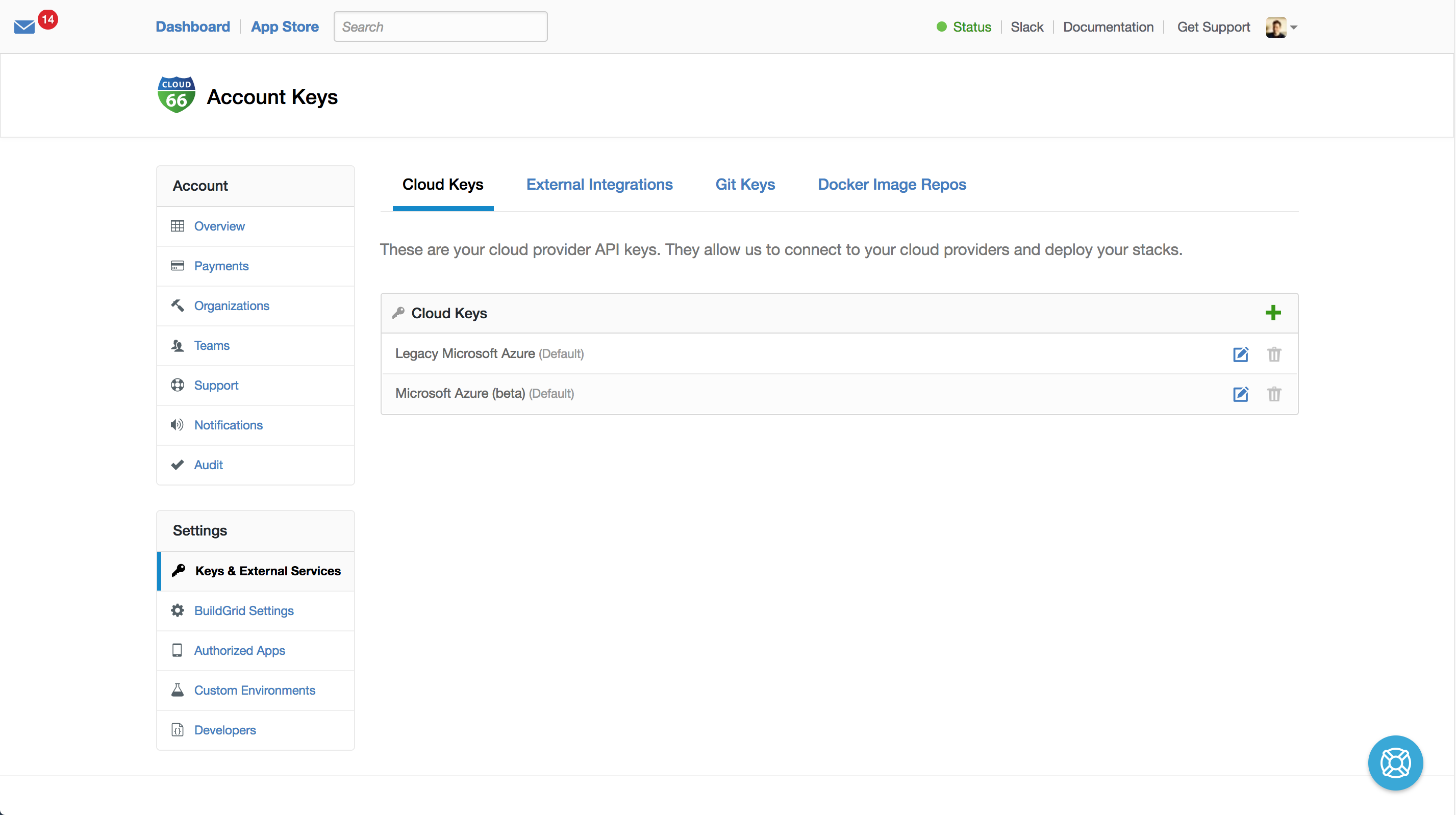This screenshot has height=815, width=1456.
Task: Go to the Dashboard
Action: coord(193,27)
